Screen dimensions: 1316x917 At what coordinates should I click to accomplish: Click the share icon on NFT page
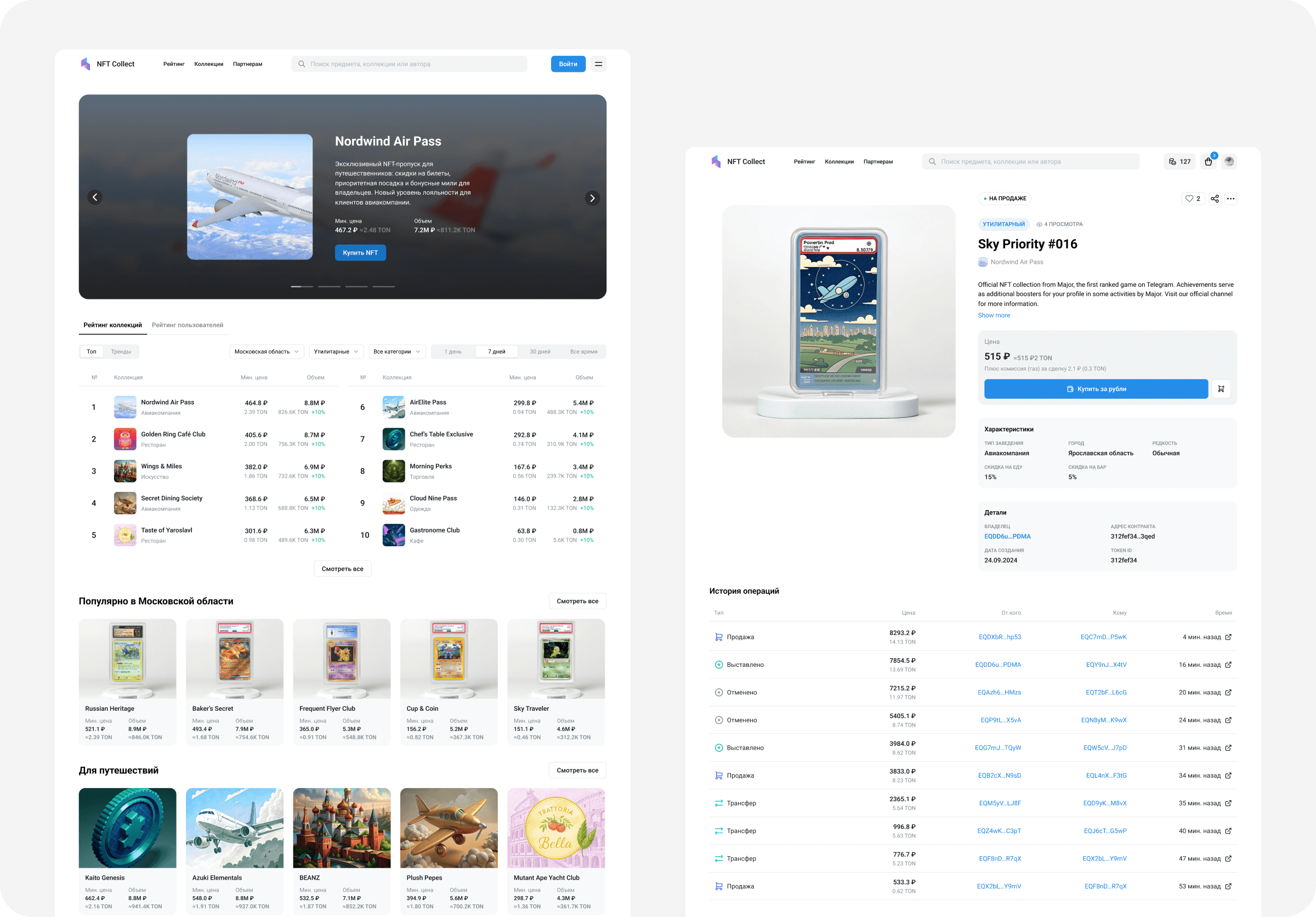point(1215,199)
